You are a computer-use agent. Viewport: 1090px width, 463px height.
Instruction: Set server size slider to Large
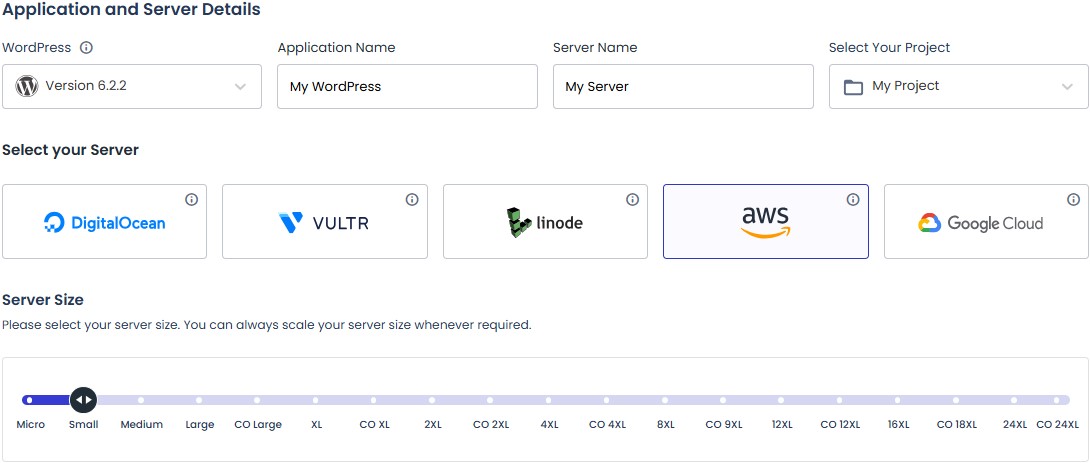[199, 400]
